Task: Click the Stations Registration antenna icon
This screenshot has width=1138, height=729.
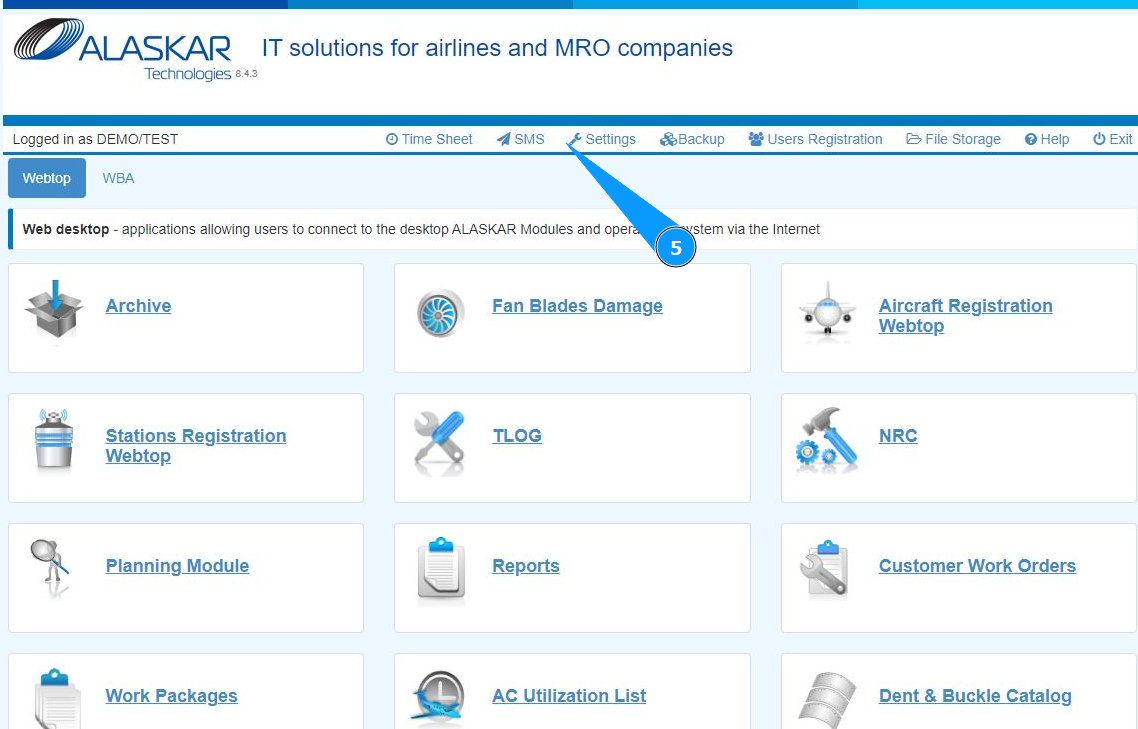Action: coord(54,438)
